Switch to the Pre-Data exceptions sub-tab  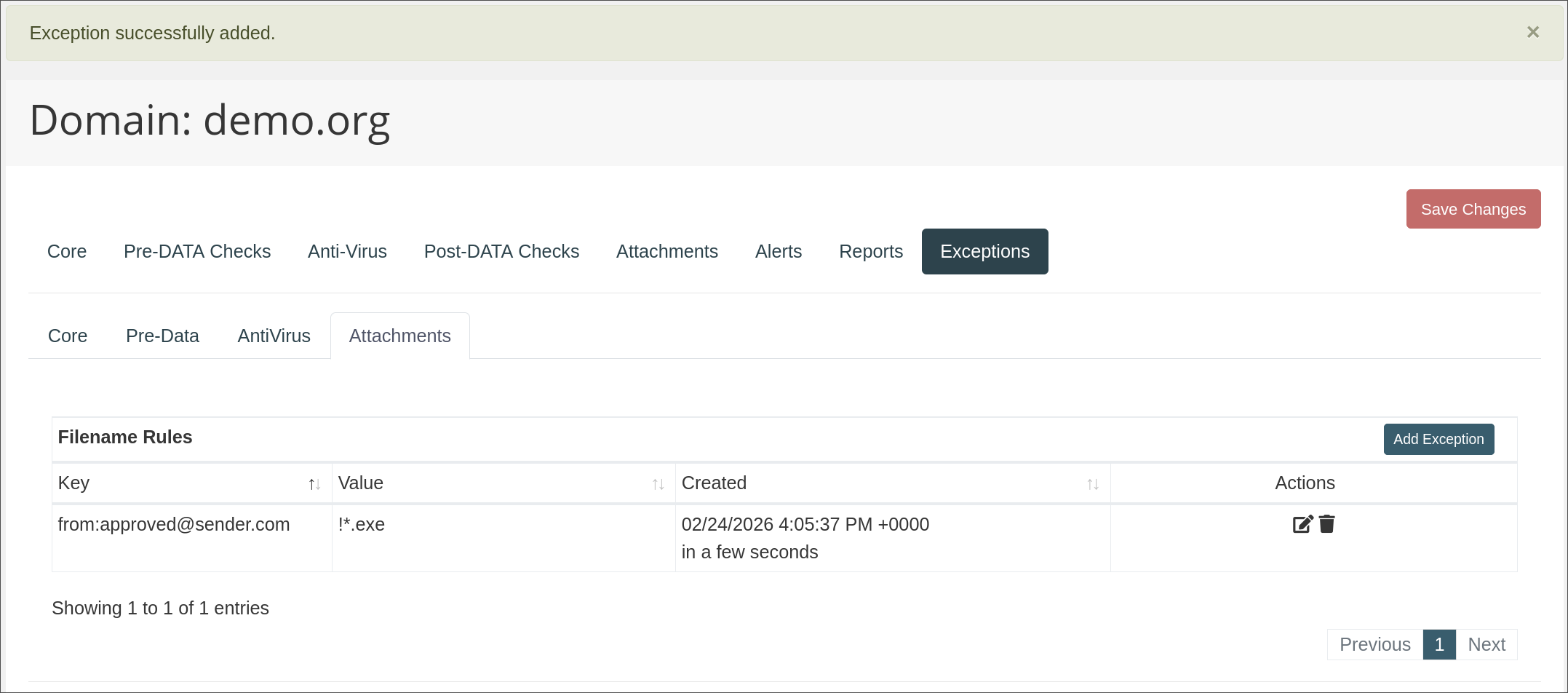[x=162, y=336]
